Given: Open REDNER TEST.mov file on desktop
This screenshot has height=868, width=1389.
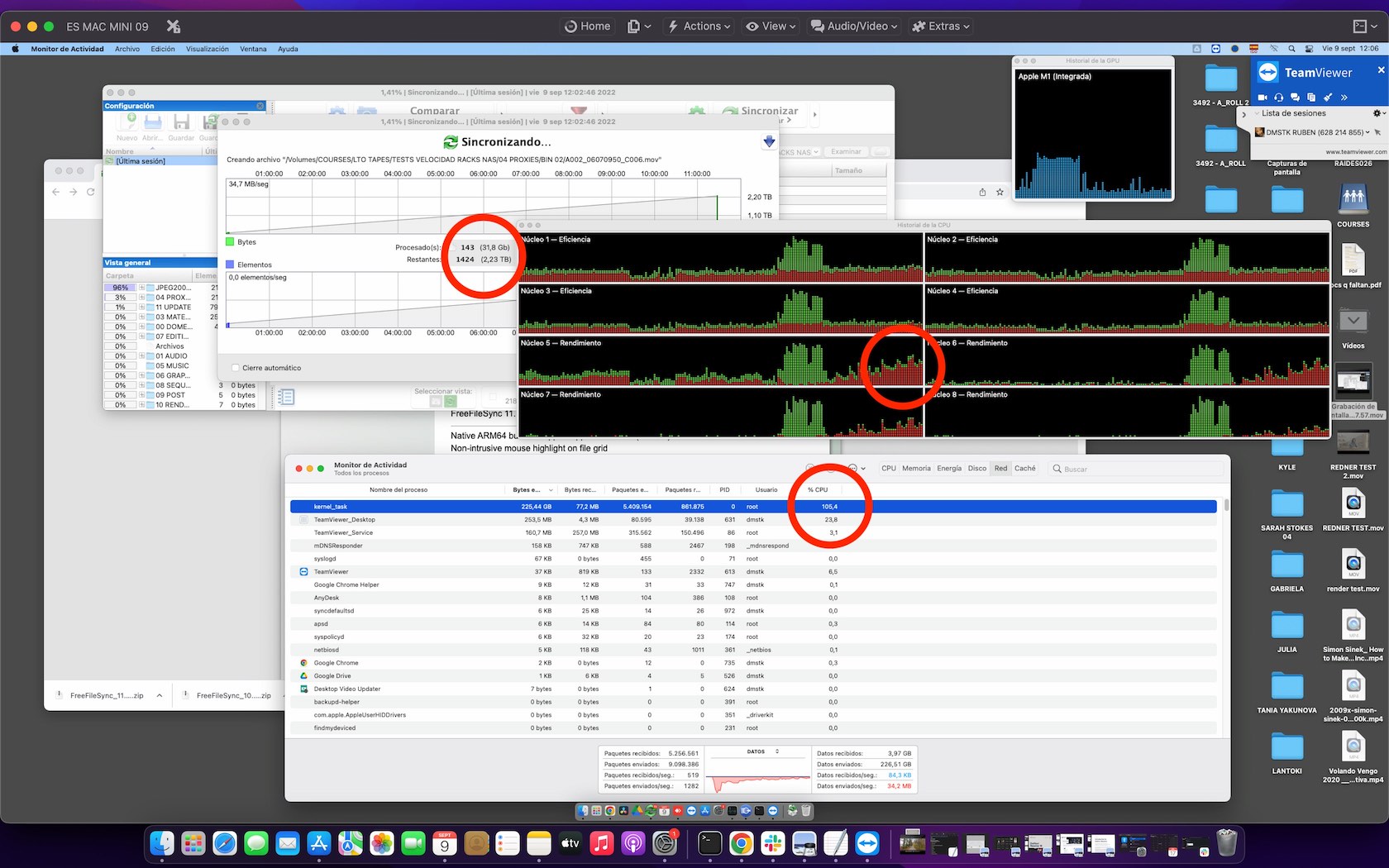Looking at the screenshot, I should 1353,509.
